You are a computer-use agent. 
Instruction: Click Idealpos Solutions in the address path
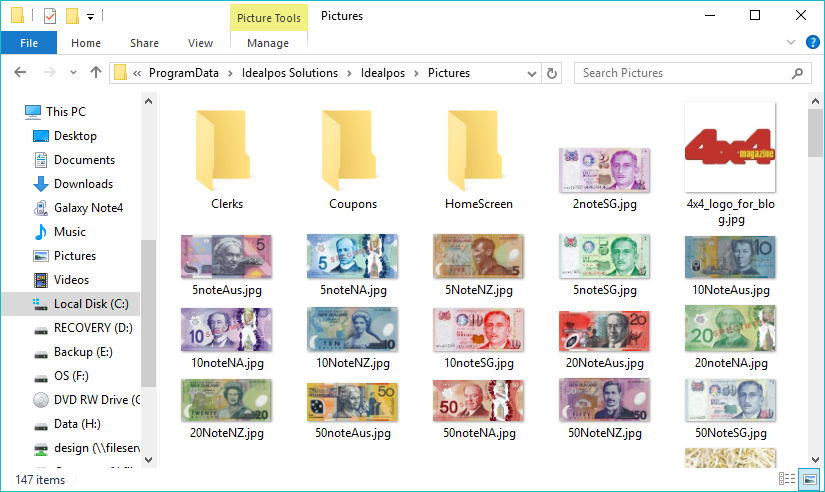click(290, 73)
